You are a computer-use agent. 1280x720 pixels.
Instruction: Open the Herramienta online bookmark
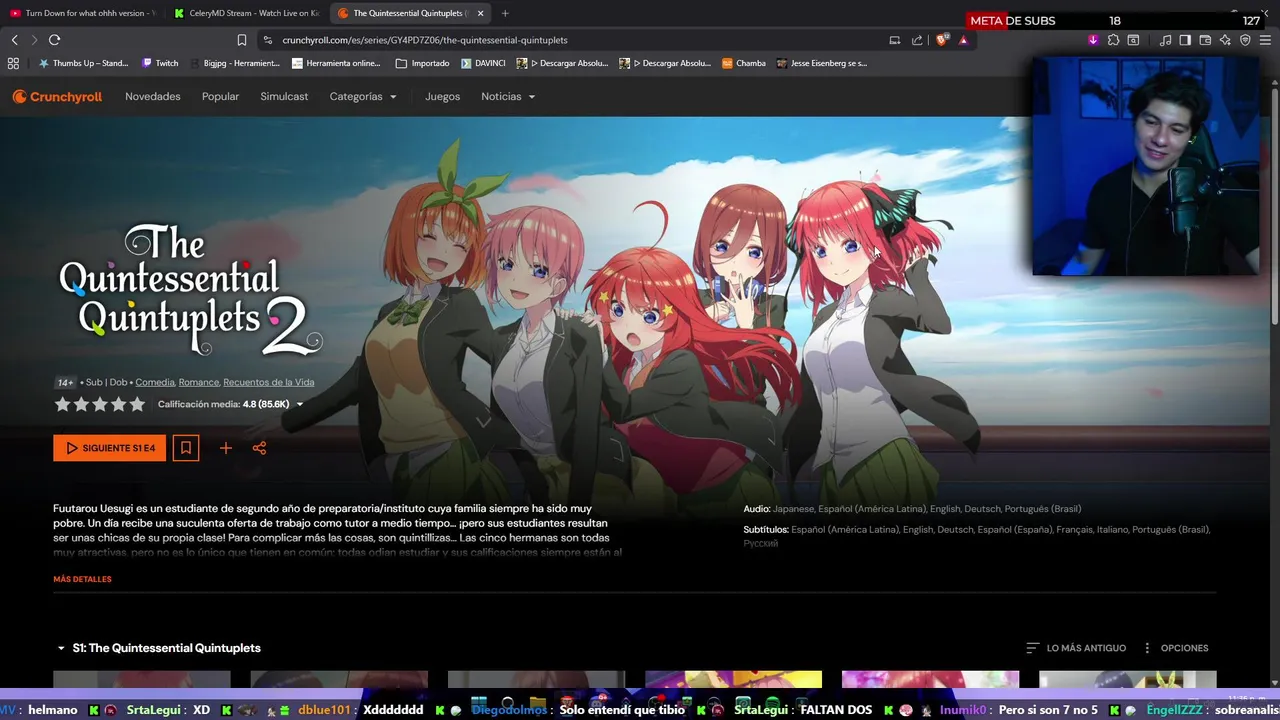(x=337, y=63)
